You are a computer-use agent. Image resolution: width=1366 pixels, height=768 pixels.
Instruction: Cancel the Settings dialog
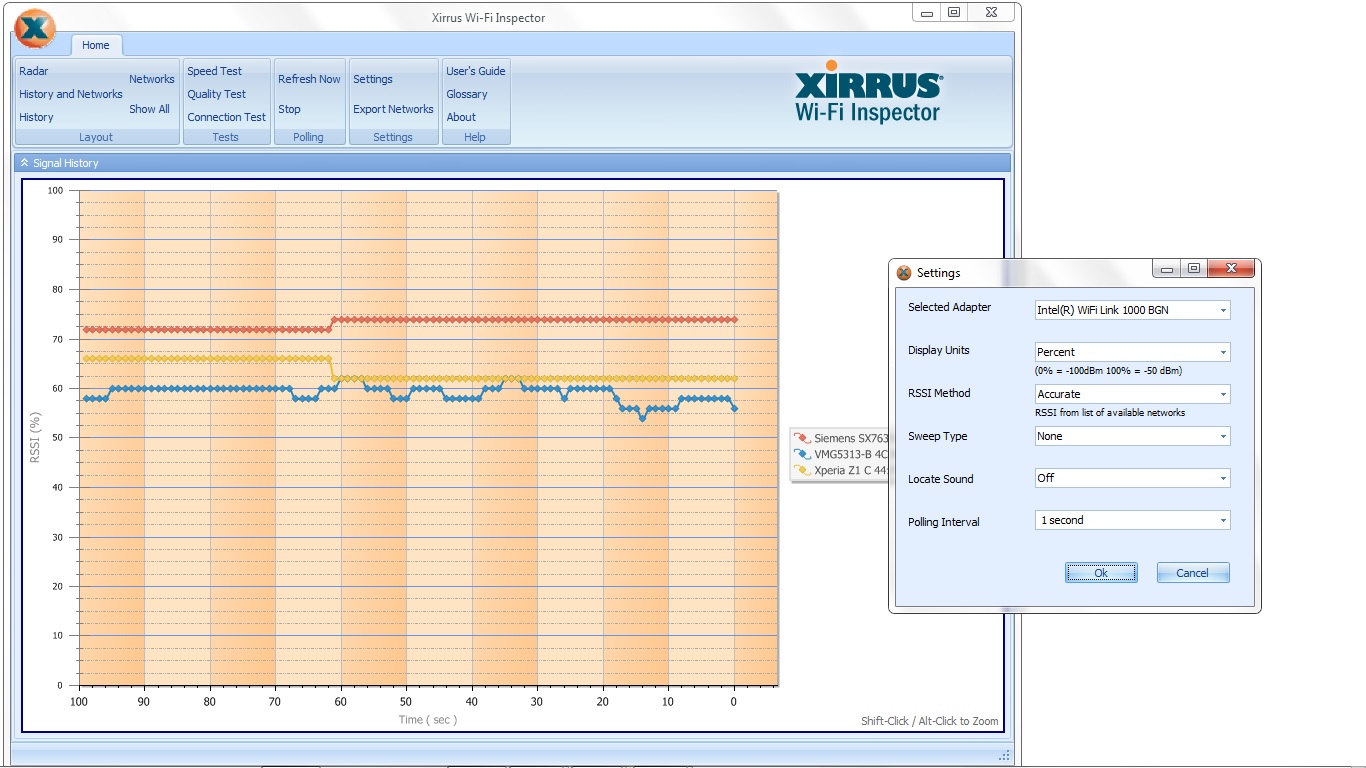click(1192, 573)
